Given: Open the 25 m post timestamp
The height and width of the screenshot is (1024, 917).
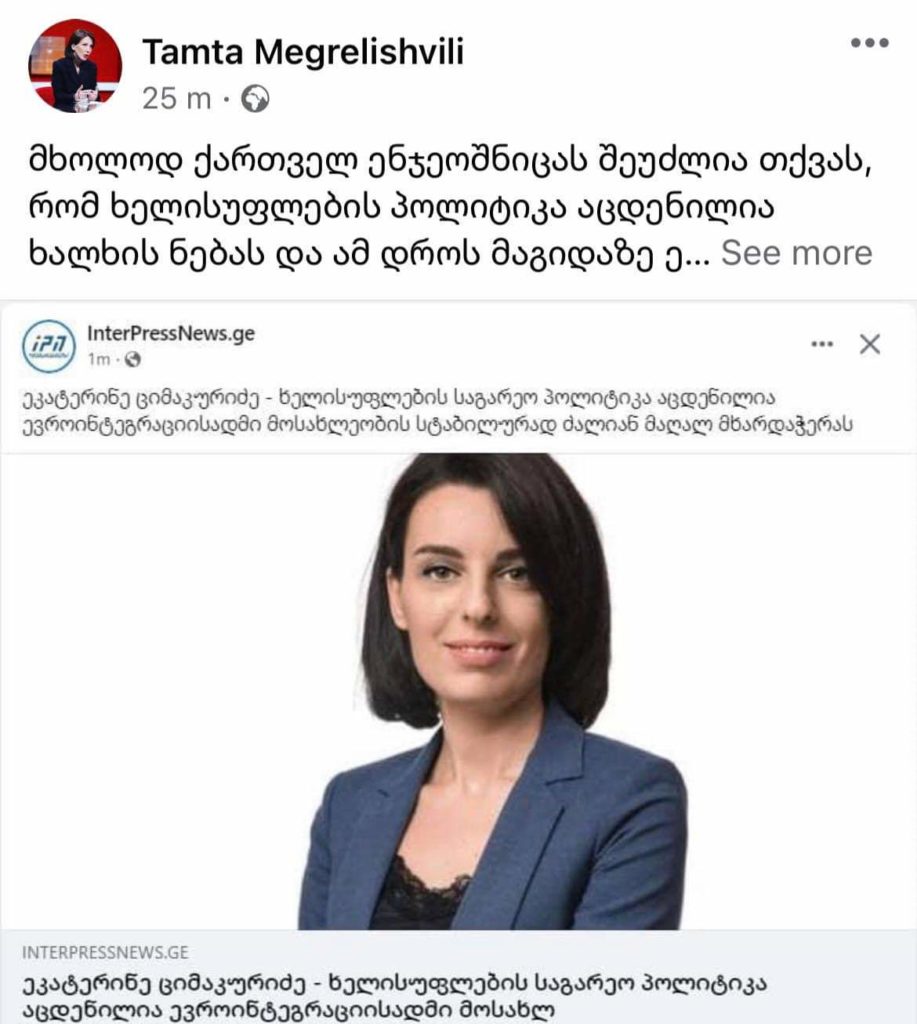Looking at the screenshot, I should (177, 99).
